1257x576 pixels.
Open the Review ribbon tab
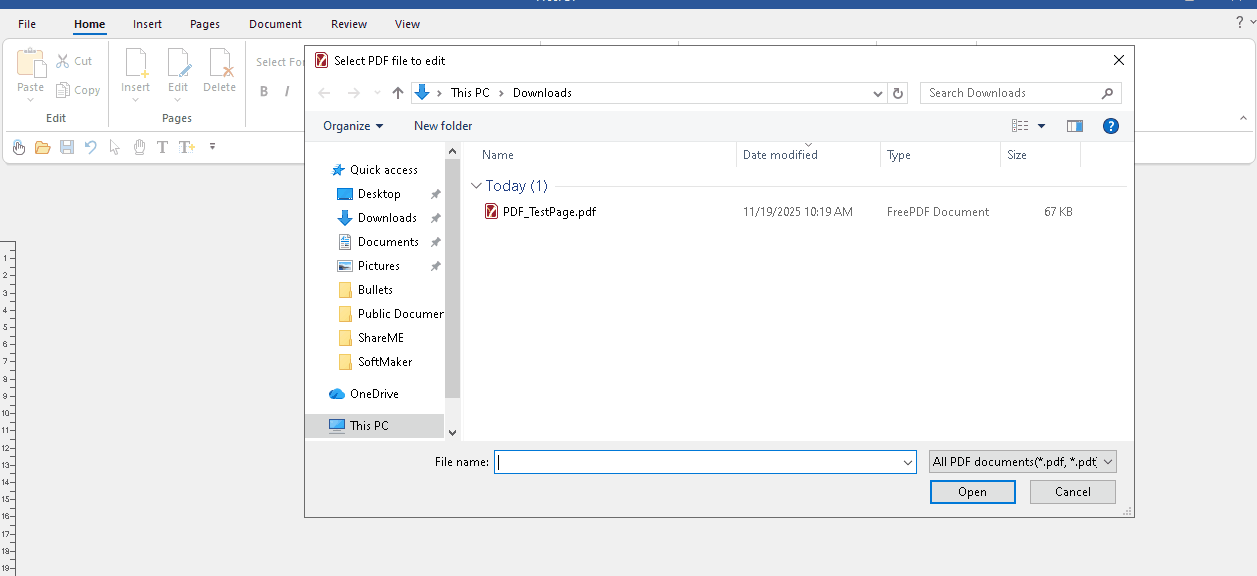click(x=349, y=24)
